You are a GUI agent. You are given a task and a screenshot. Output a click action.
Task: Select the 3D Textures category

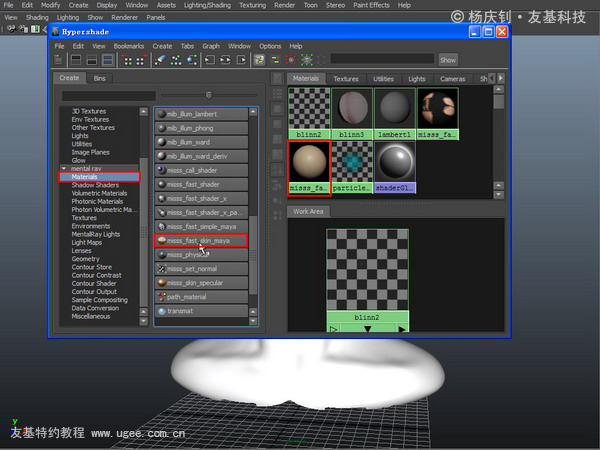tap(89, 111)
